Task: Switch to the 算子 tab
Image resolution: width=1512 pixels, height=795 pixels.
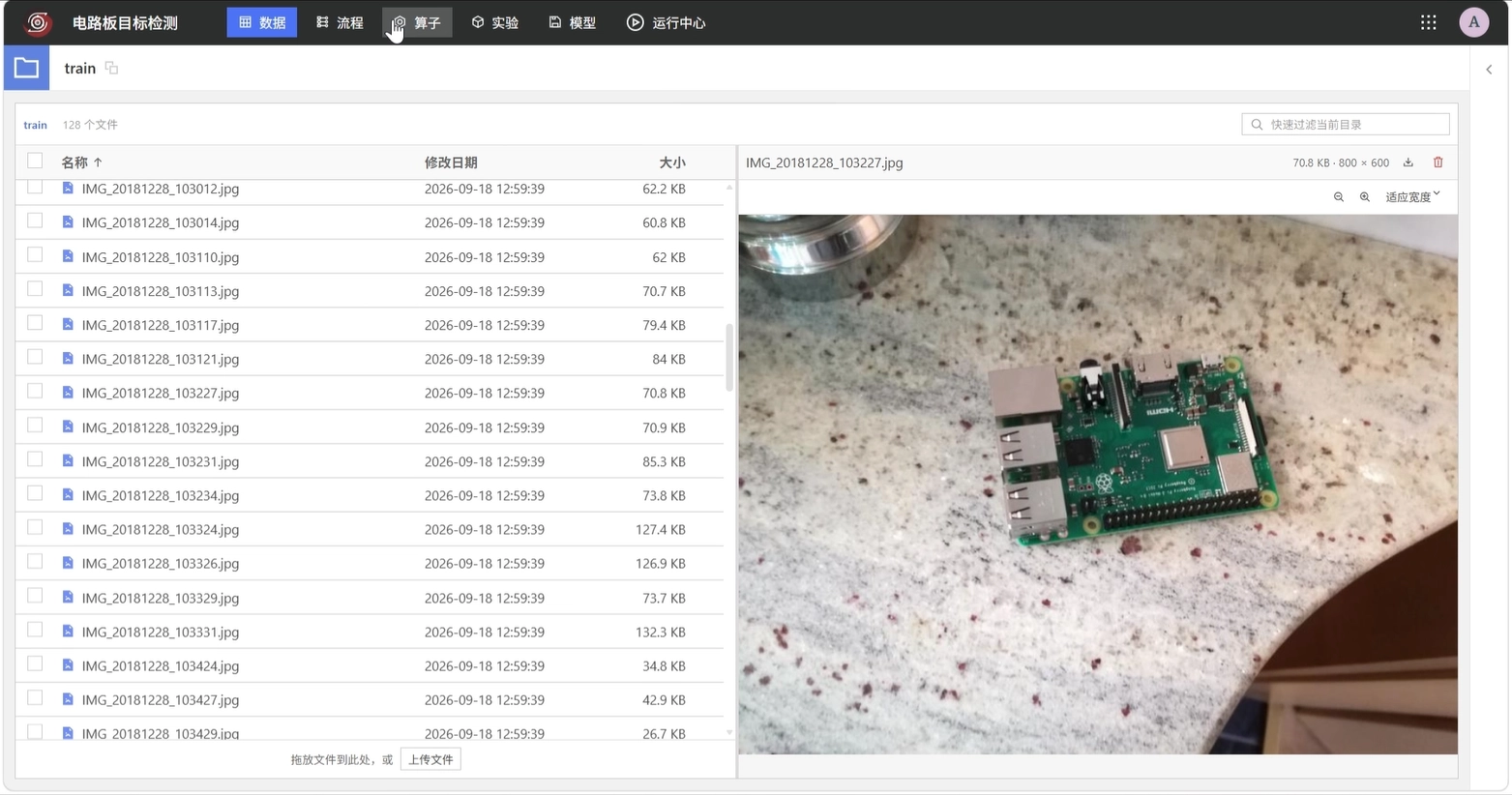Action: pyautogui.click(x=417, y=22)
